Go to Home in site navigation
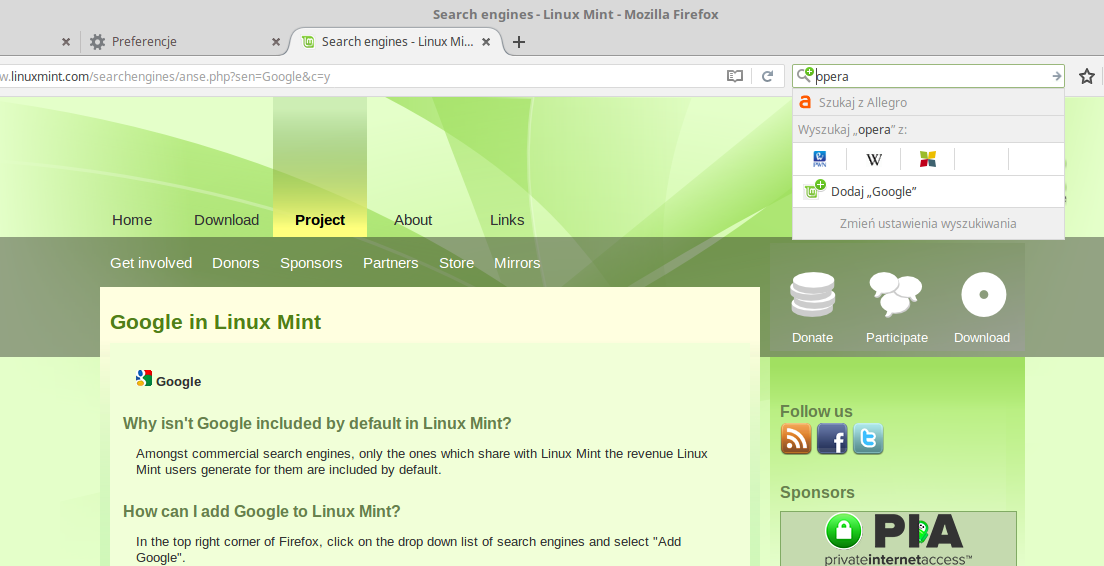 (132, 220)
